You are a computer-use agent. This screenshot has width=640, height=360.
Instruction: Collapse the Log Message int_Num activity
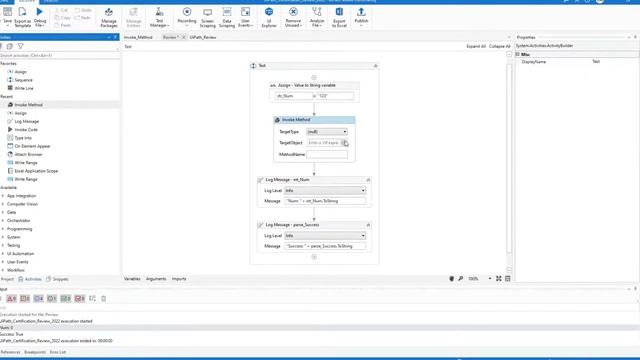[368, 180]
